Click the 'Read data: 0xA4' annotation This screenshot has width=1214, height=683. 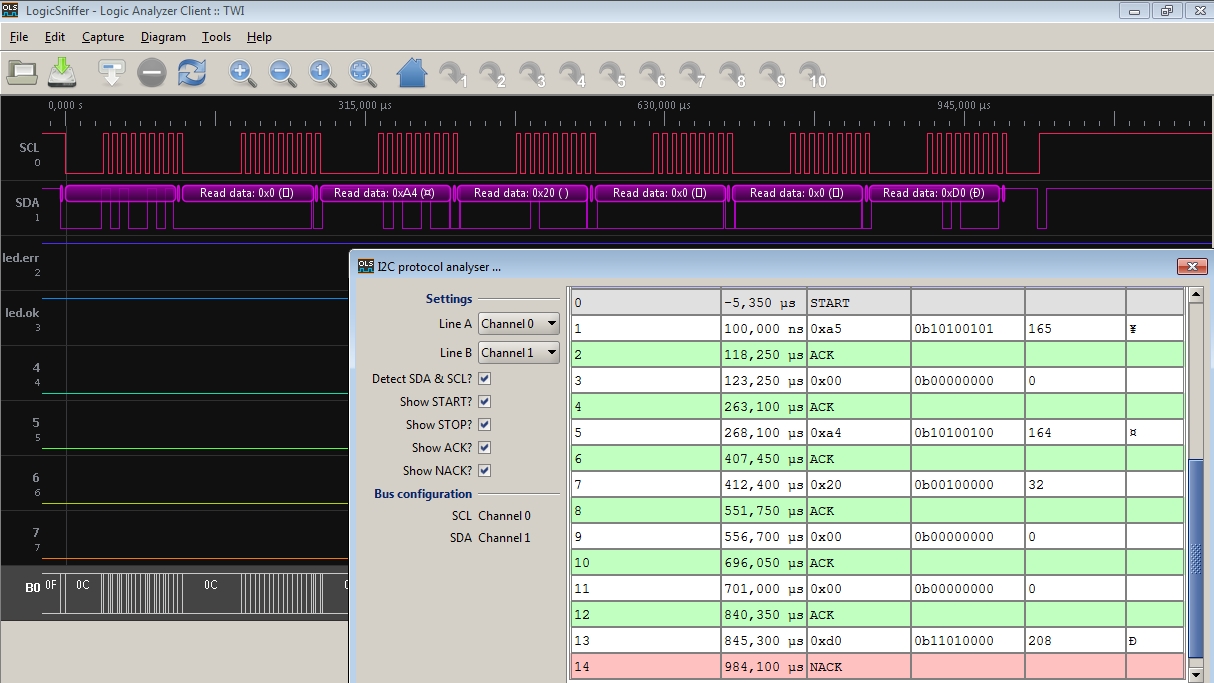click(384, 193)
